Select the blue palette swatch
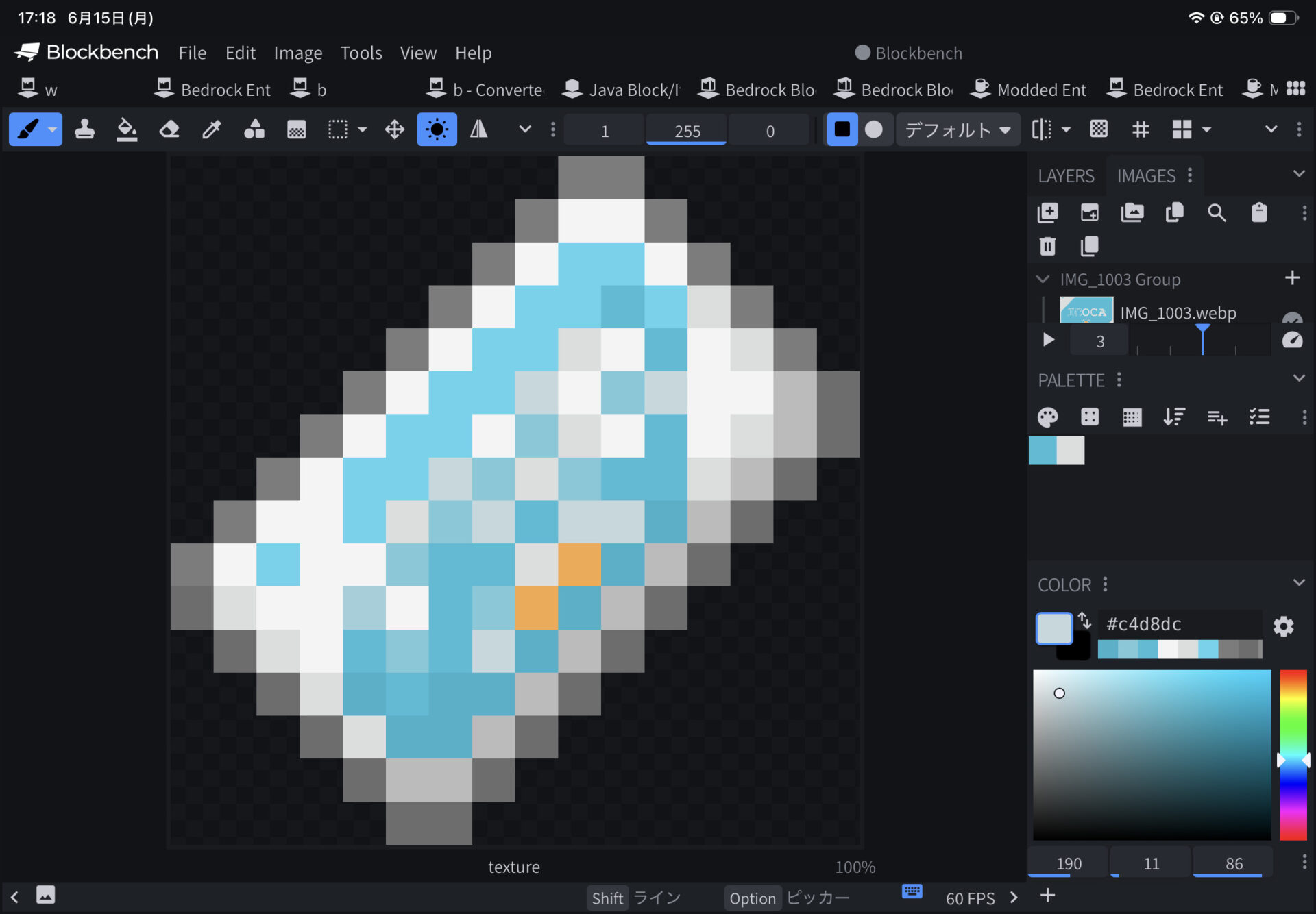Image resolution: width=1316 pixels, height=914 pixels. coord(1043,450)
